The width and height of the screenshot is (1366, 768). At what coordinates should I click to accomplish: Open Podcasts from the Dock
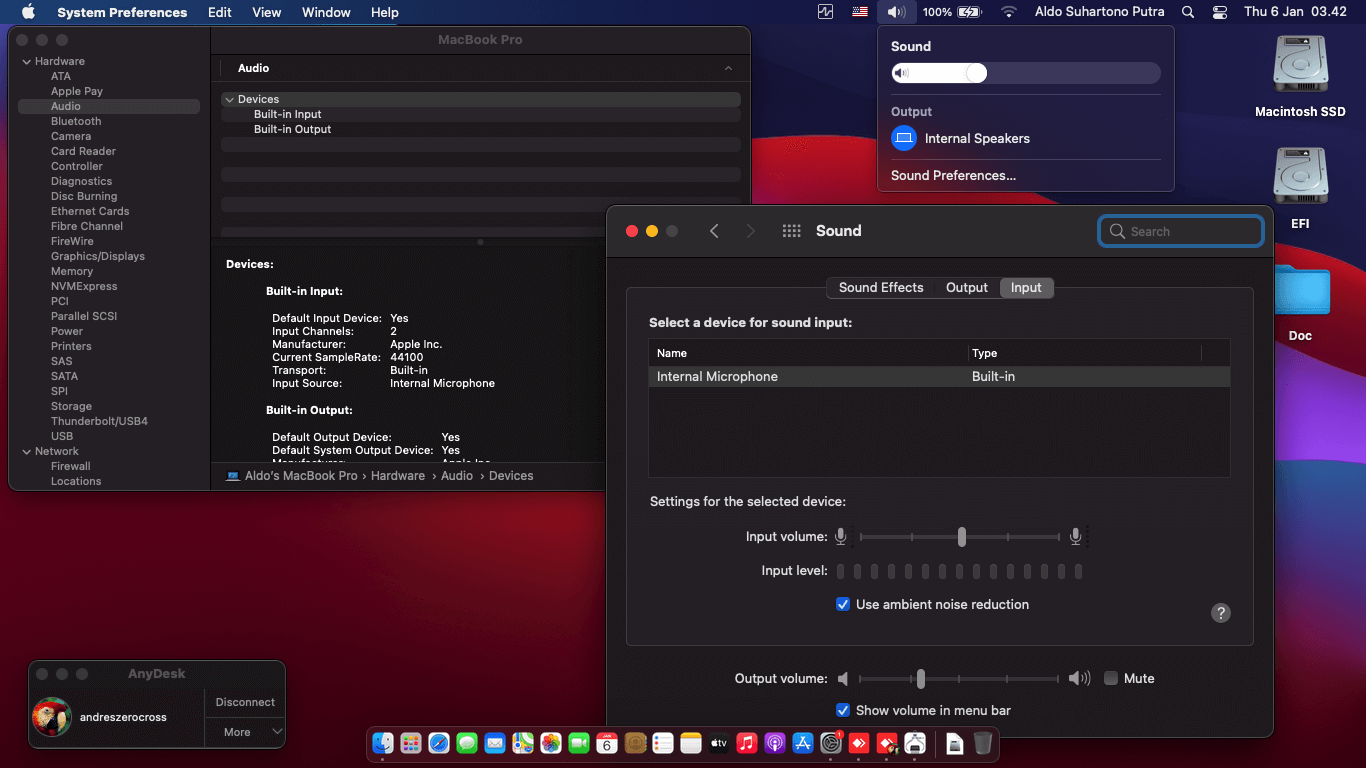pyautogui.click(x=775, y=743)
